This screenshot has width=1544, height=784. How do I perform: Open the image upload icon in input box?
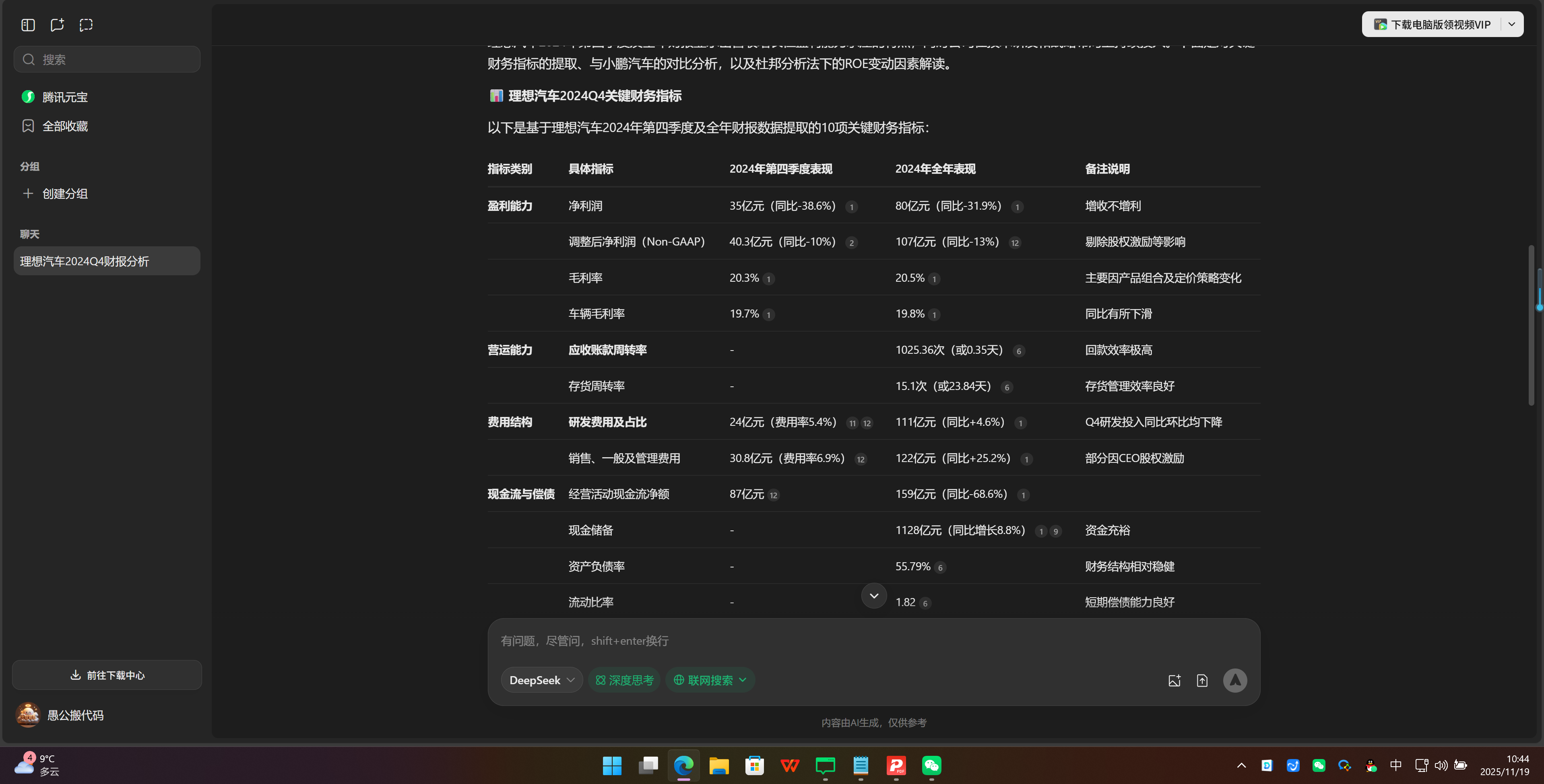1174,680
